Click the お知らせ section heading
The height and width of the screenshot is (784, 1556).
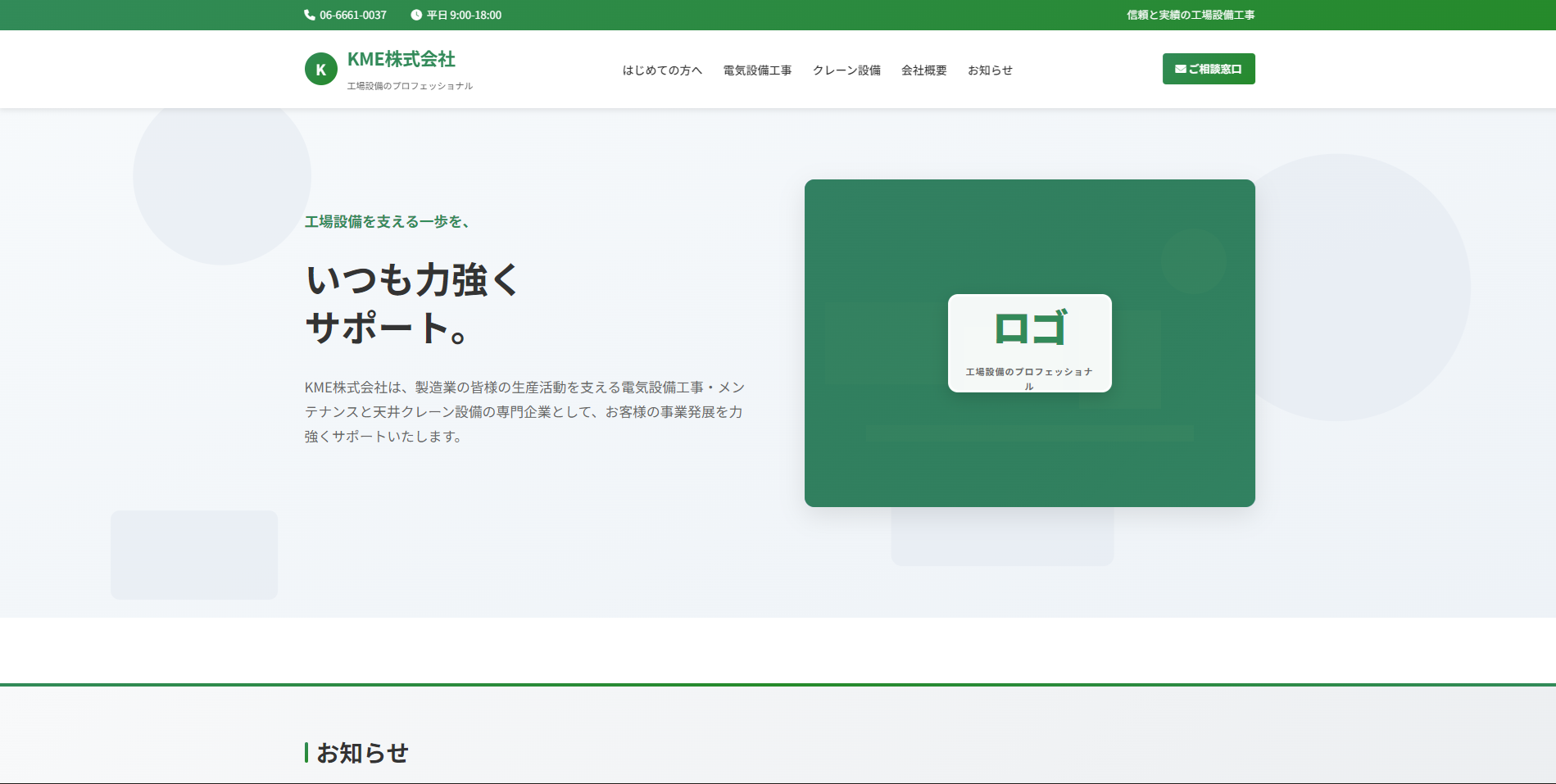pyautogui.click(x=362, y=753)
